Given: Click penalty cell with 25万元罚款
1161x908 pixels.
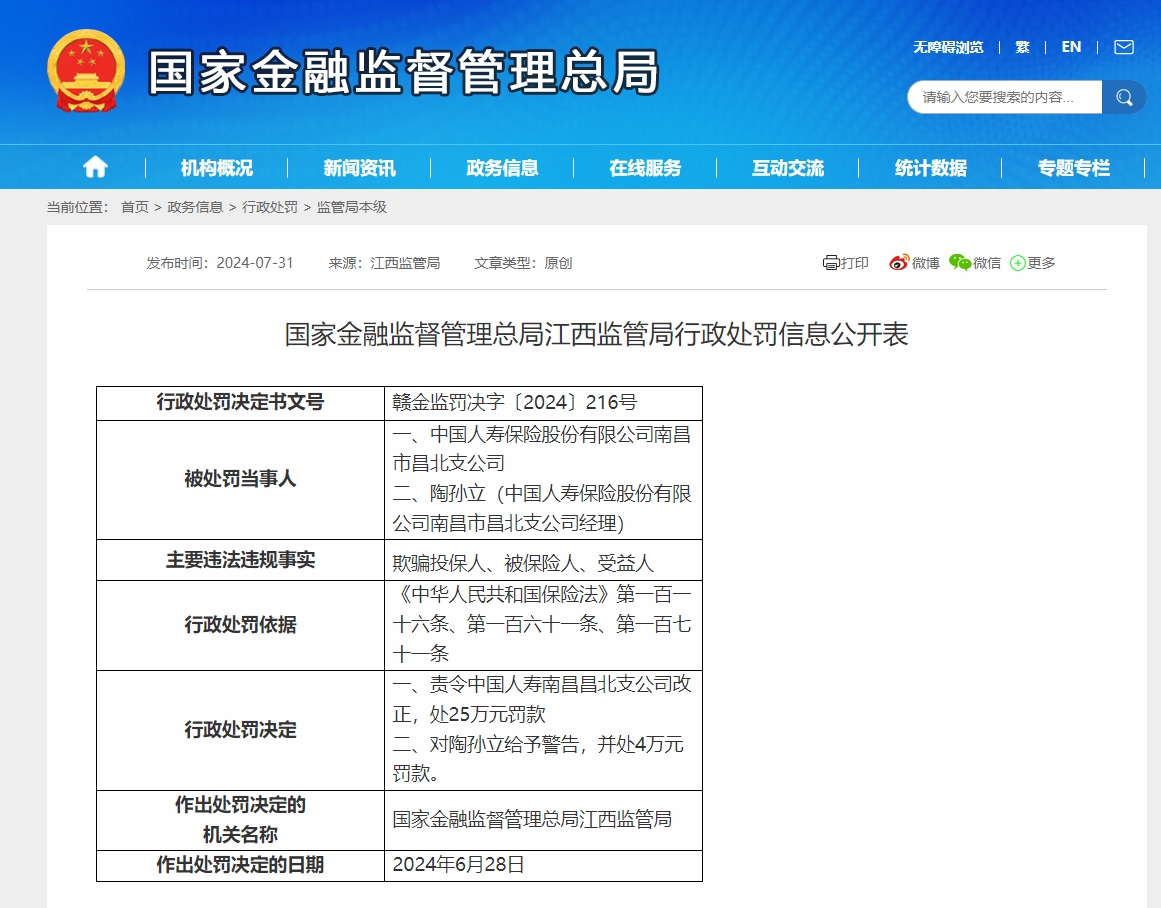Looking at the screenshot, I should (x=543, y=730).
